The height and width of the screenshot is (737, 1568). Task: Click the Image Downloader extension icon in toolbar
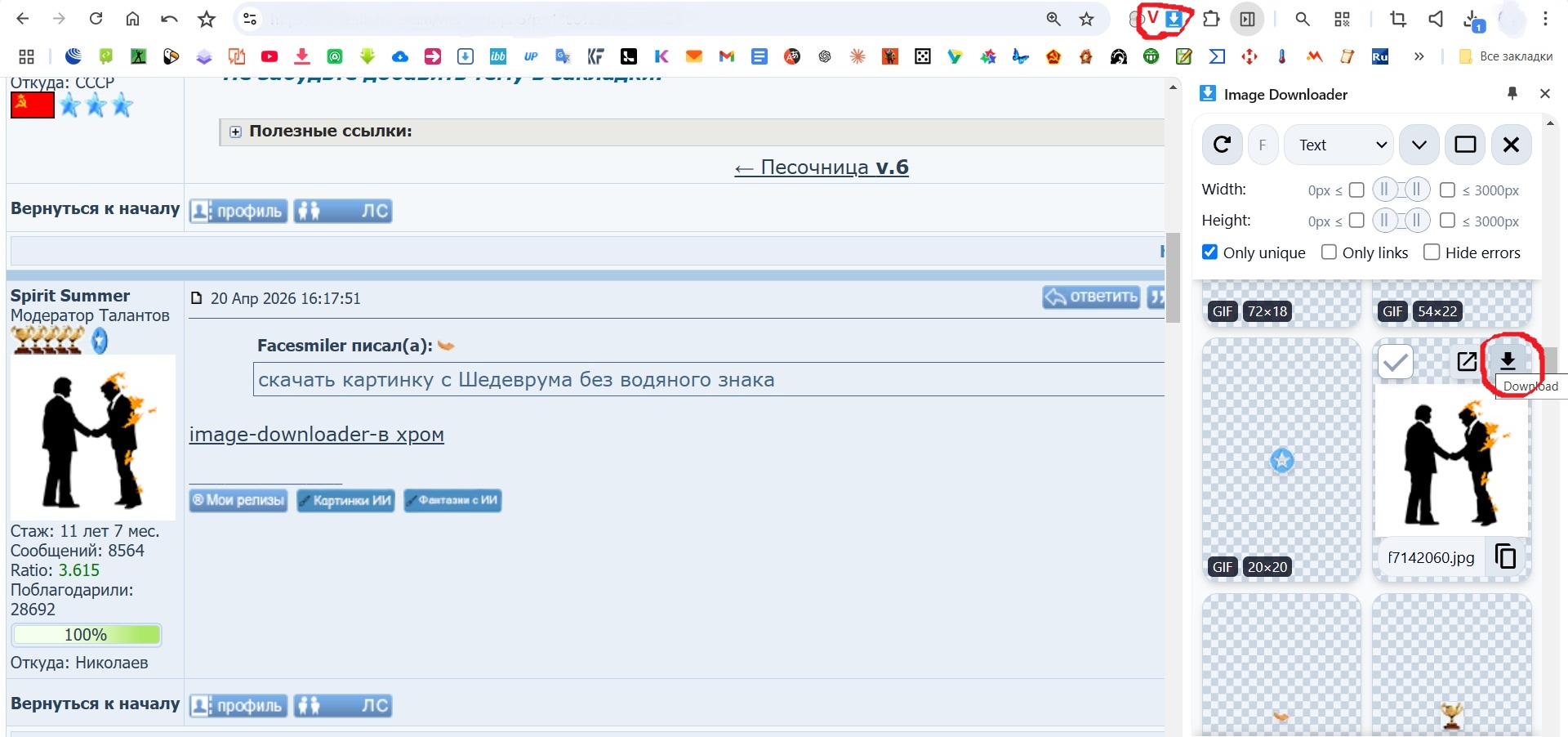click(1174, 19)
